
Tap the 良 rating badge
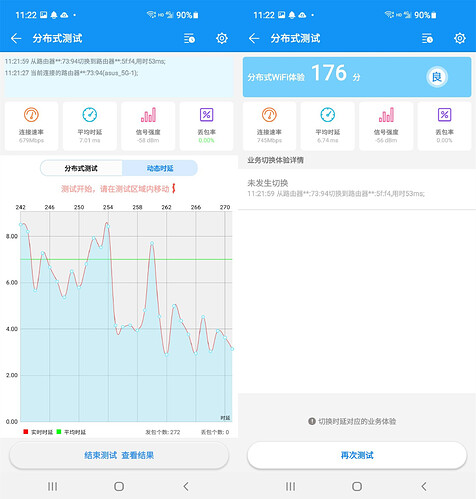[x=437, y=77]
